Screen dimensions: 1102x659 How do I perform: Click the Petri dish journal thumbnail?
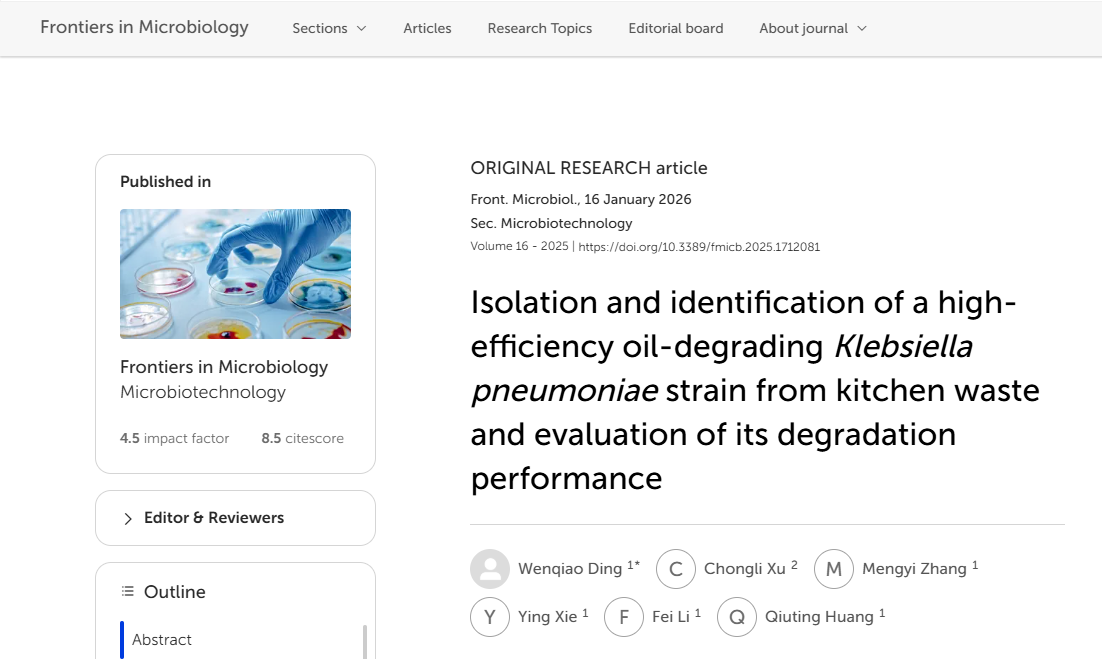(x=235, y=274)
